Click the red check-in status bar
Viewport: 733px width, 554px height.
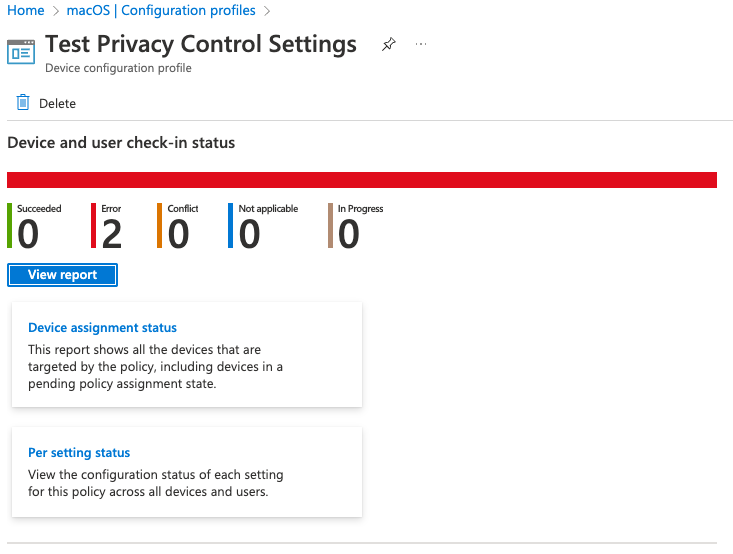click(362, 180)
